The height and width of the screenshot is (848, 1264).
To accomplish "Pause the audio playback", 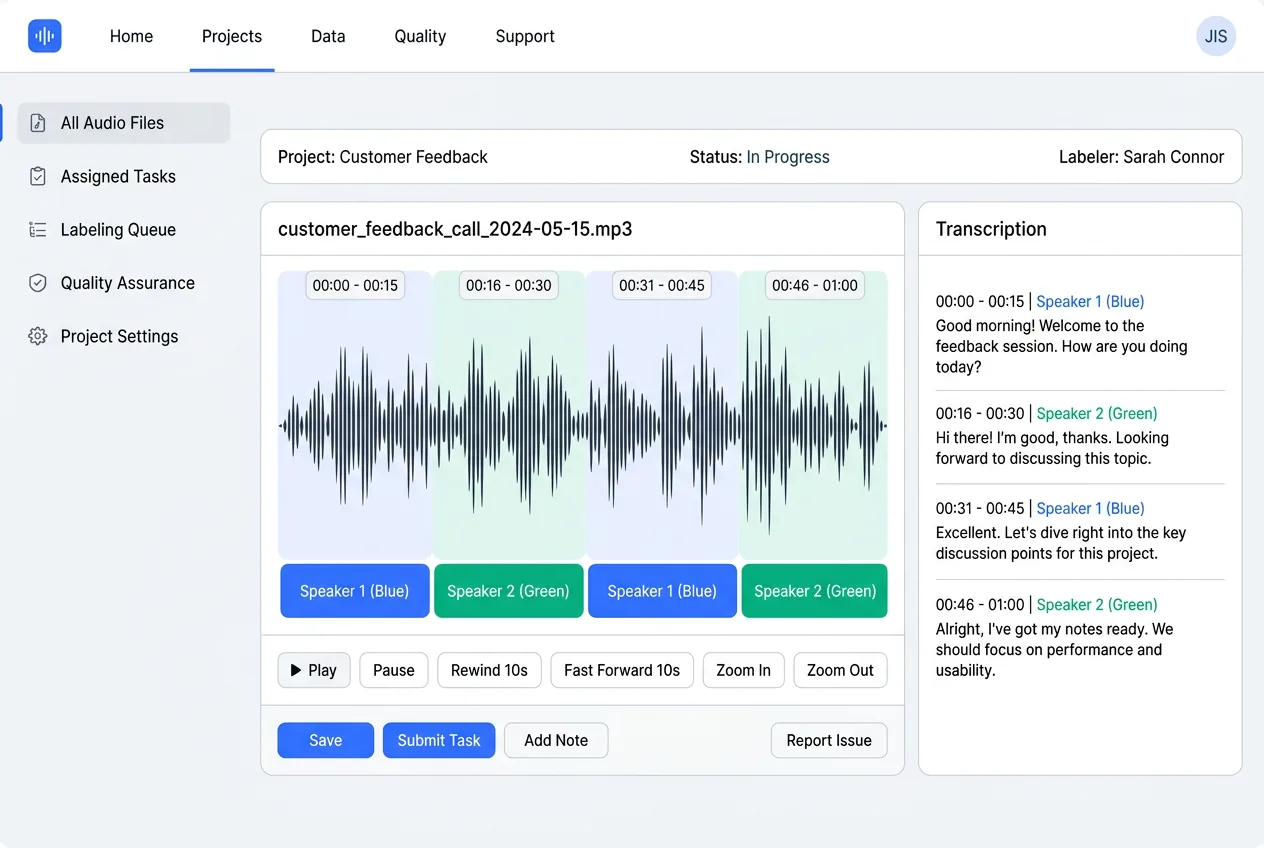I will [x=393, y=670].
